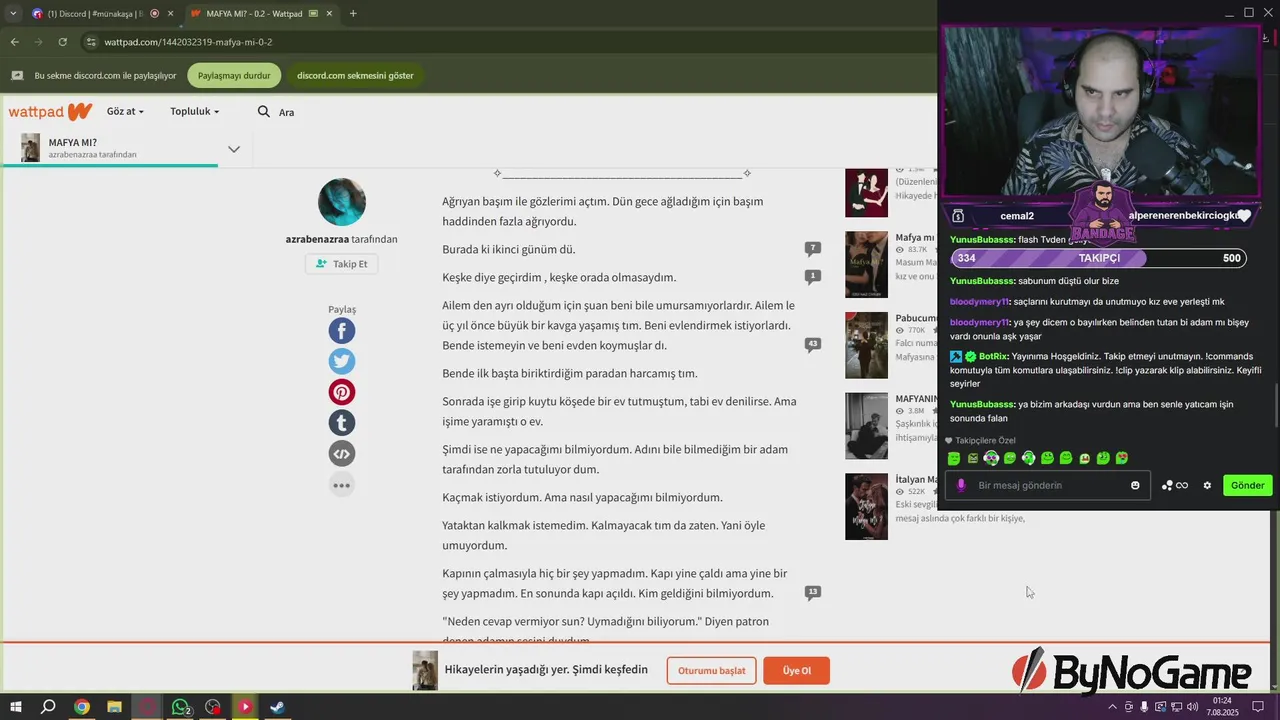Click discord.com sekmesini göster button
Screen dimensions: 1280x720
coord(355,75)
